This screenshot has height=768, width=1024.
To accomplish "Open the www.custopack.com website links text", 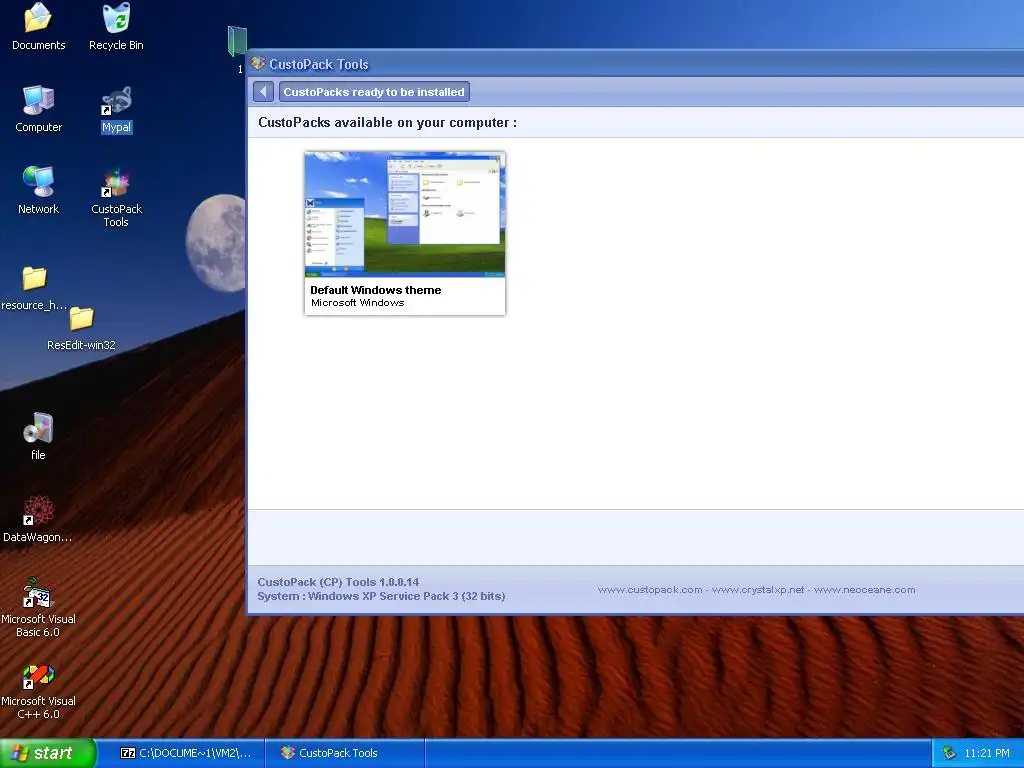I will [x=756, y=590].
